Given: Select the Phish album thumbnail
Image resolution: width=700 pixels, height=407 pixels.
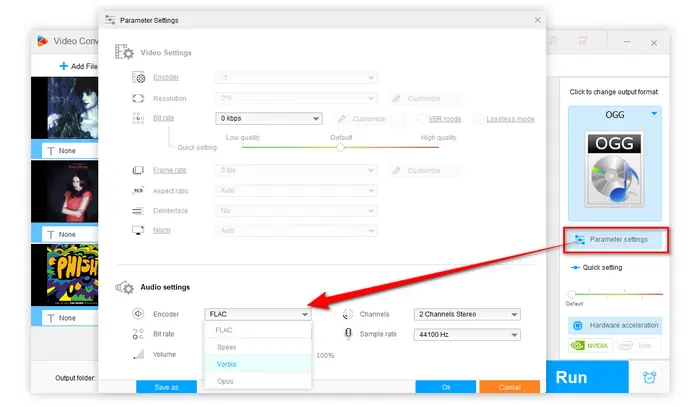Looking at the screenshot, I should (x=69, y=276).
